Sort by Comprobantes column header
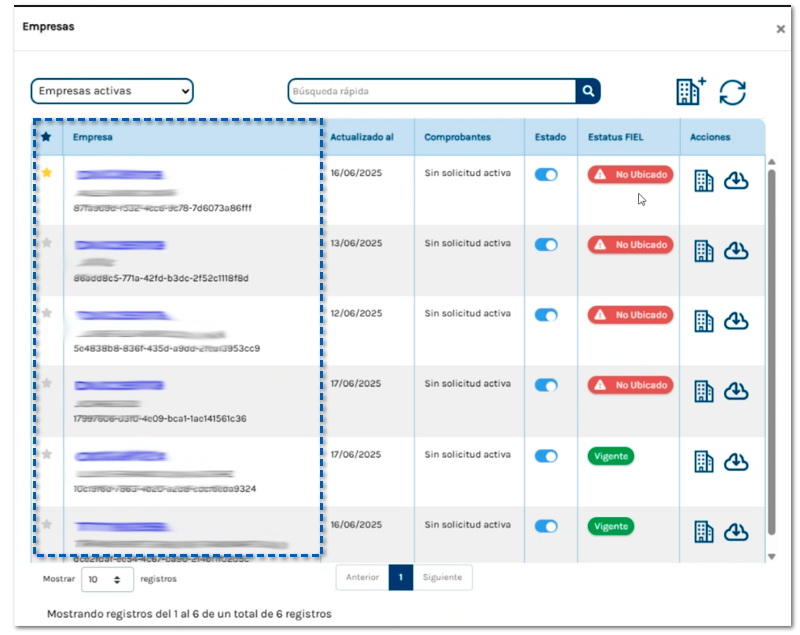Viewport: 800px width, 635px height. (x=457, y=137)
